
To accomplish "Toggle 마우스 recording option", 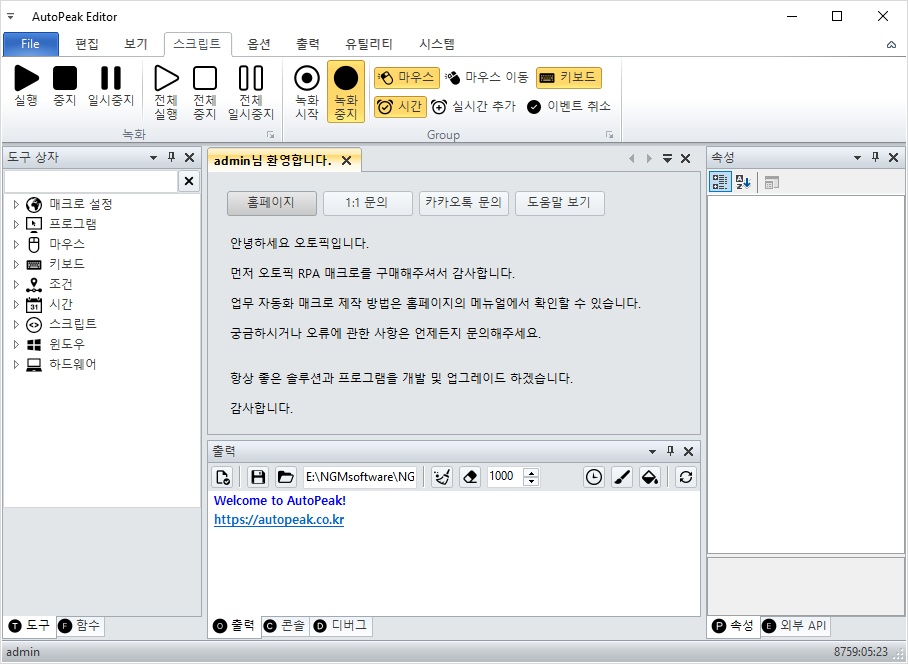I will (405, 77).
